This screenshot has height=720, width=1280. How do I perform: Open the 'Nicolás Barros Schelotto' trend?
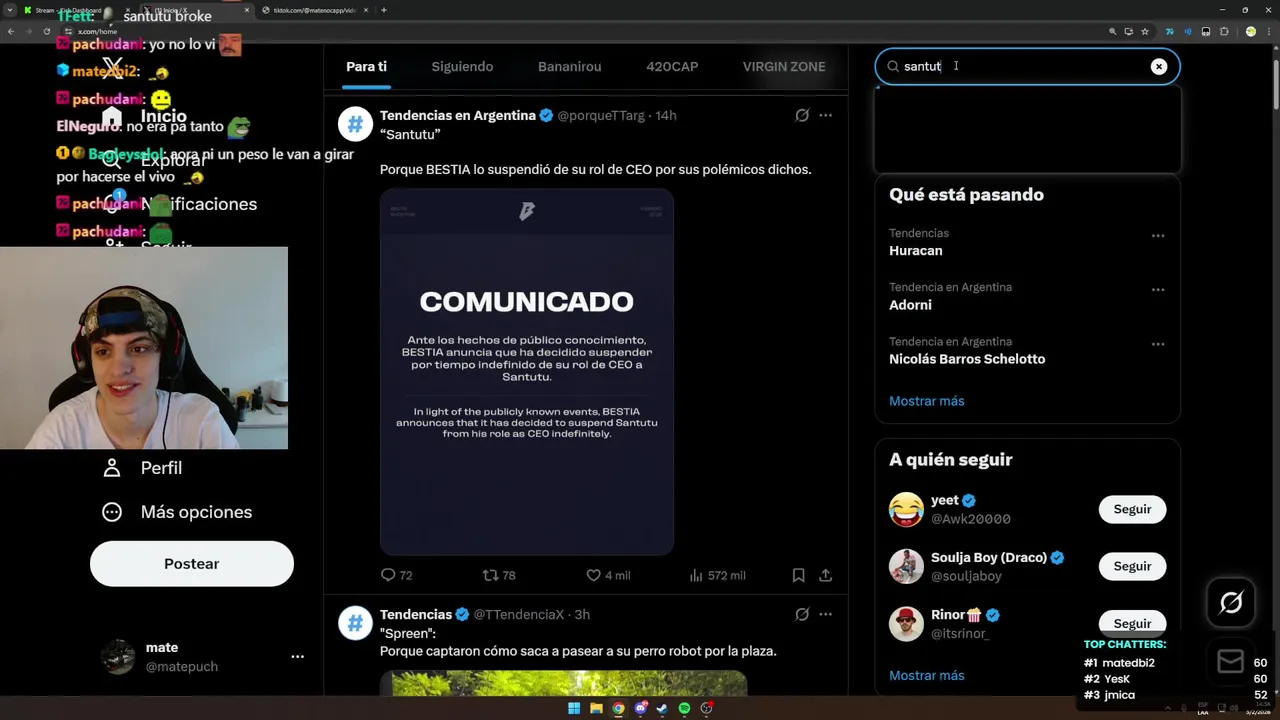(967, 359)
